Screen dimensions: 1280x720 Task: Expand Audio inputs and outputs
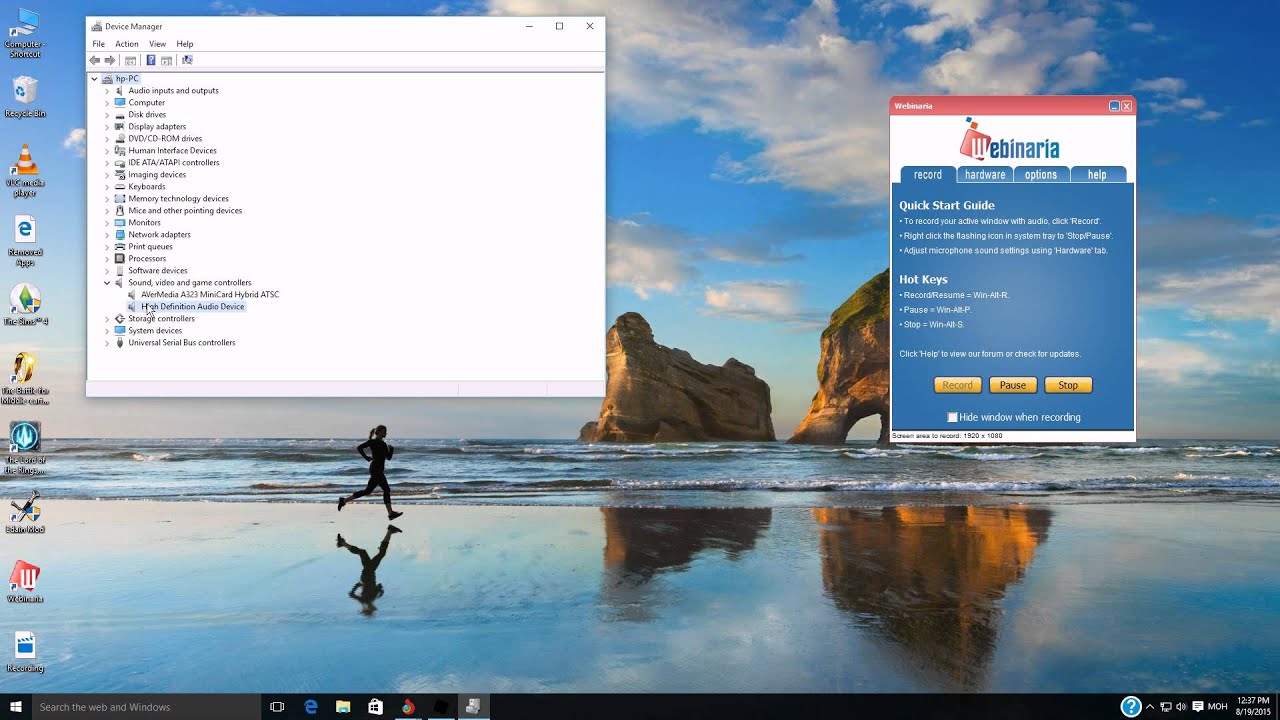(x=107, y=91)
